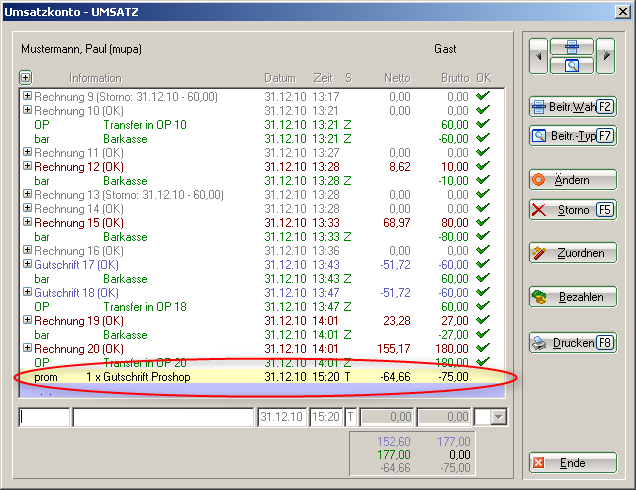Click the magnifier icon between the arrows
The width and height of the screenshot is (636, 490).
(x=572, y=66)
